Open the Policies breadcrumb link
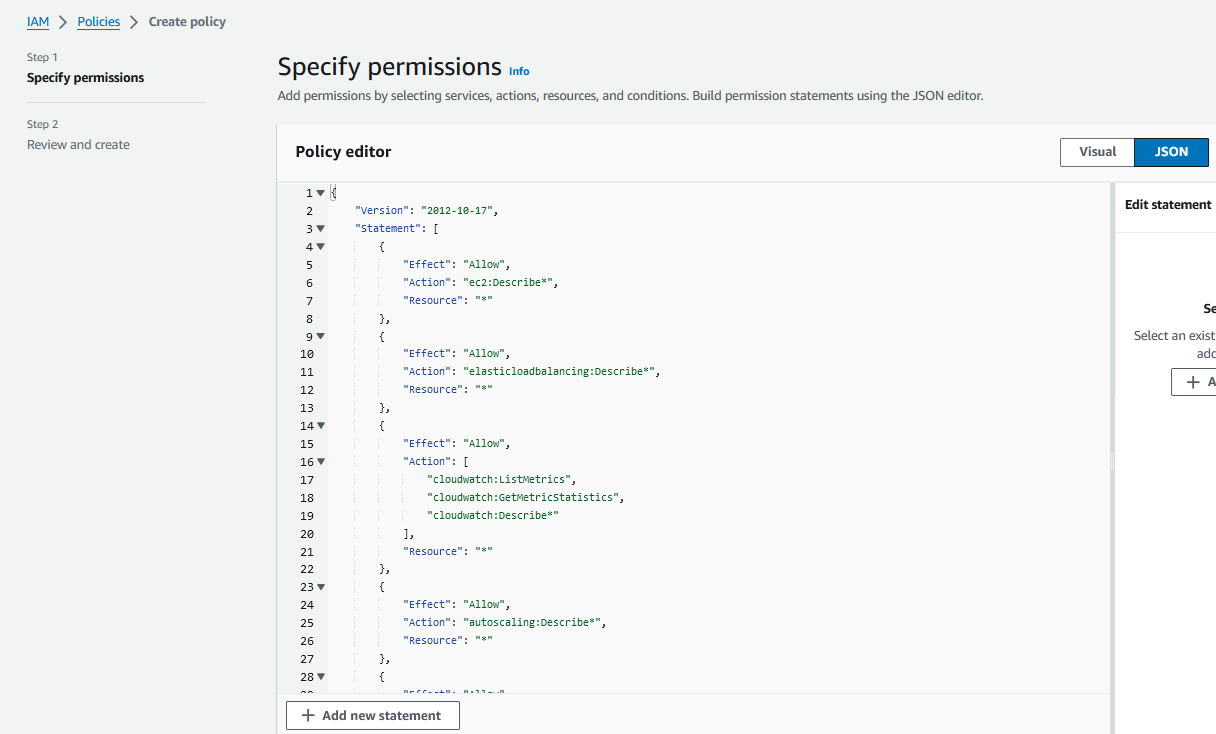1216x734 pixels. [x=99, y=21]
